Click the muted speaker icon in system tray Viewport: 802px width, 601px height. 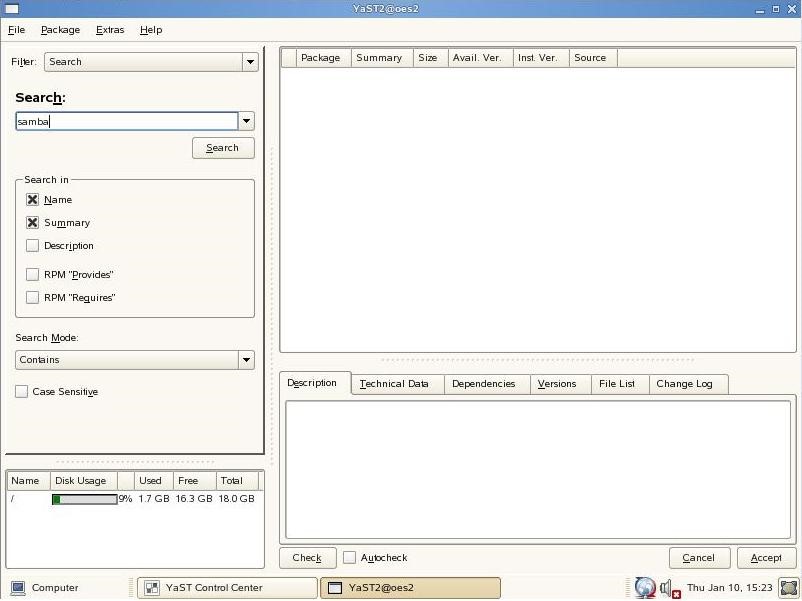click(x=666, y=589)
